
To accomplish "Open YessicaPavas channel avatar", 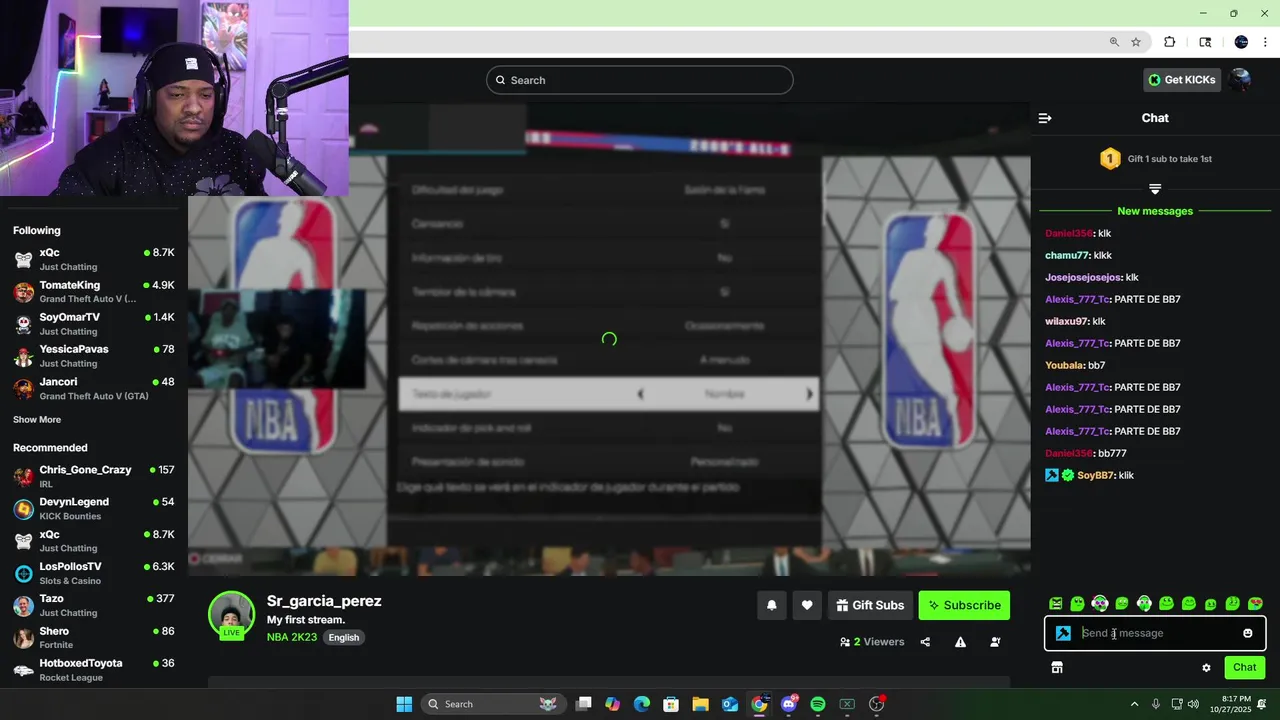I will (23, 356).
